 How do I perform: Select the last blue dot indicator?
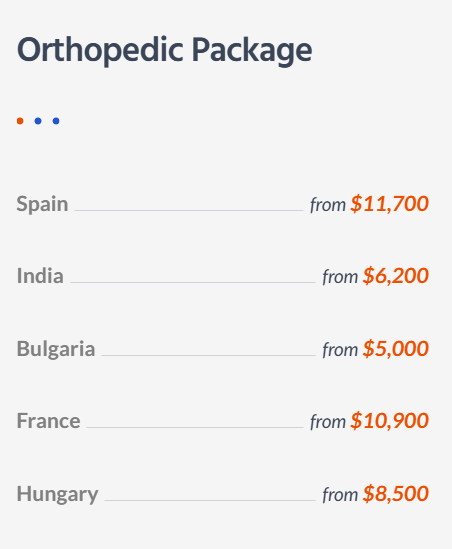(56, 121)
